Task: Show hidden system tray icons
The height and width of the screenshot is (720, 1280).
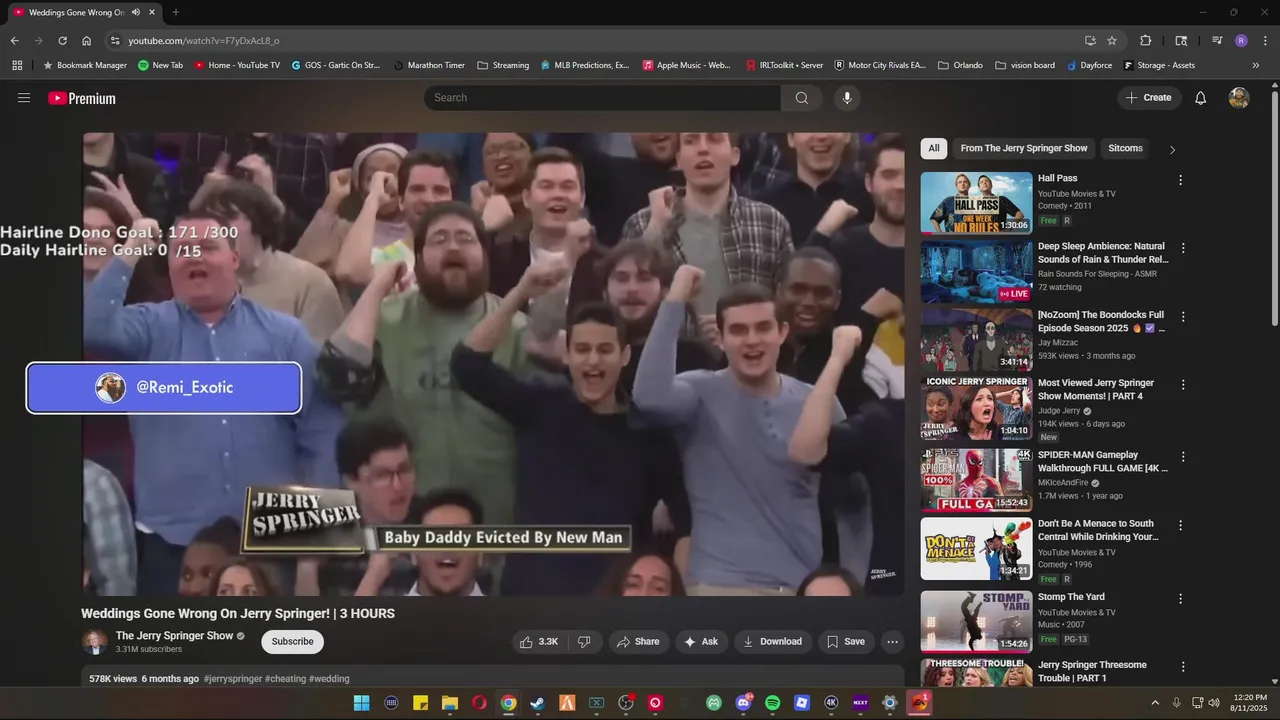Action: click(1155, 703)
